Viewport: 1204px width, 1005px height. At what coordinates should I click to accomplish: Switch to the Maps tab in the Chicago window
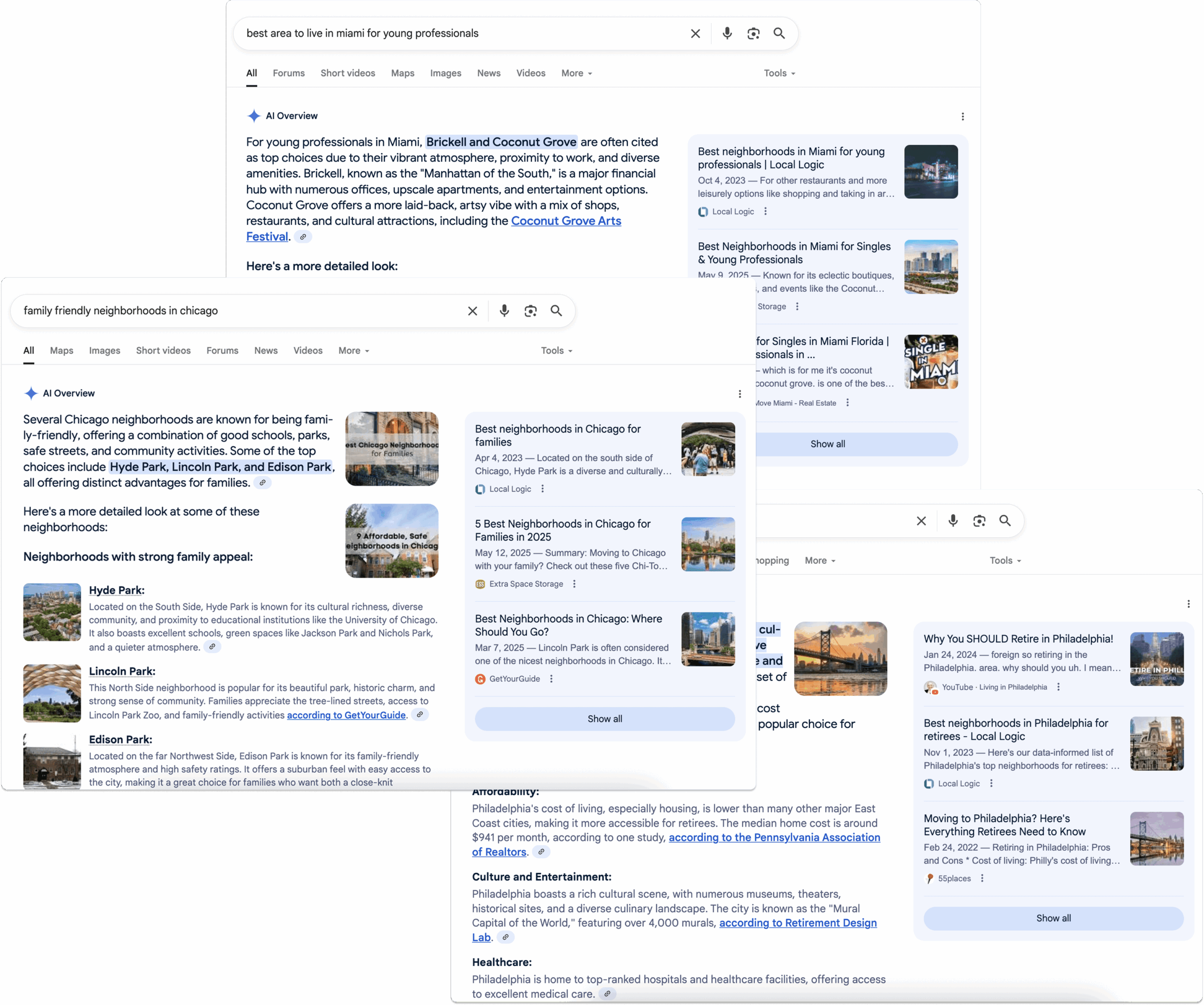(61, 351)
